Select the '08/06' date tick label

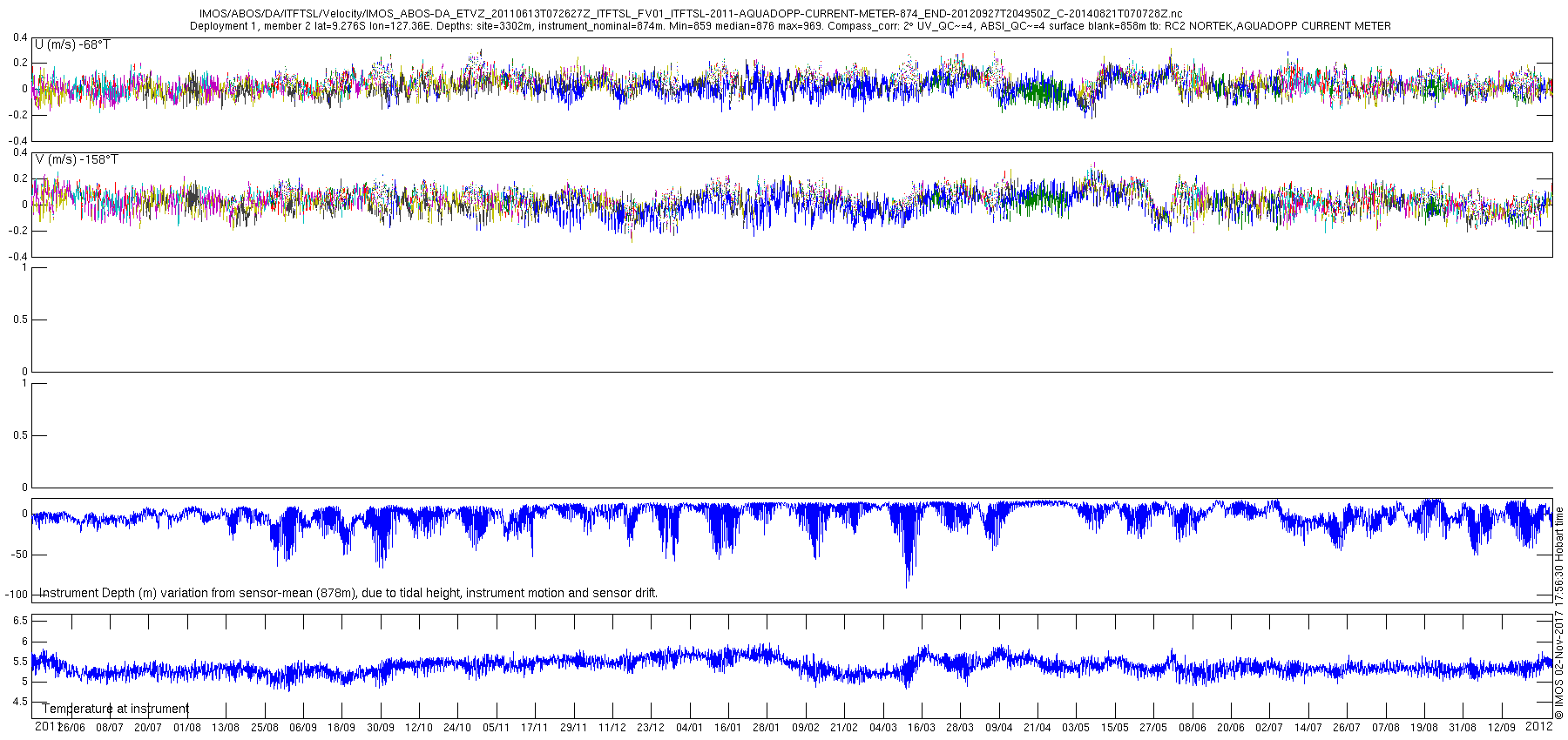click(1193, 728)
